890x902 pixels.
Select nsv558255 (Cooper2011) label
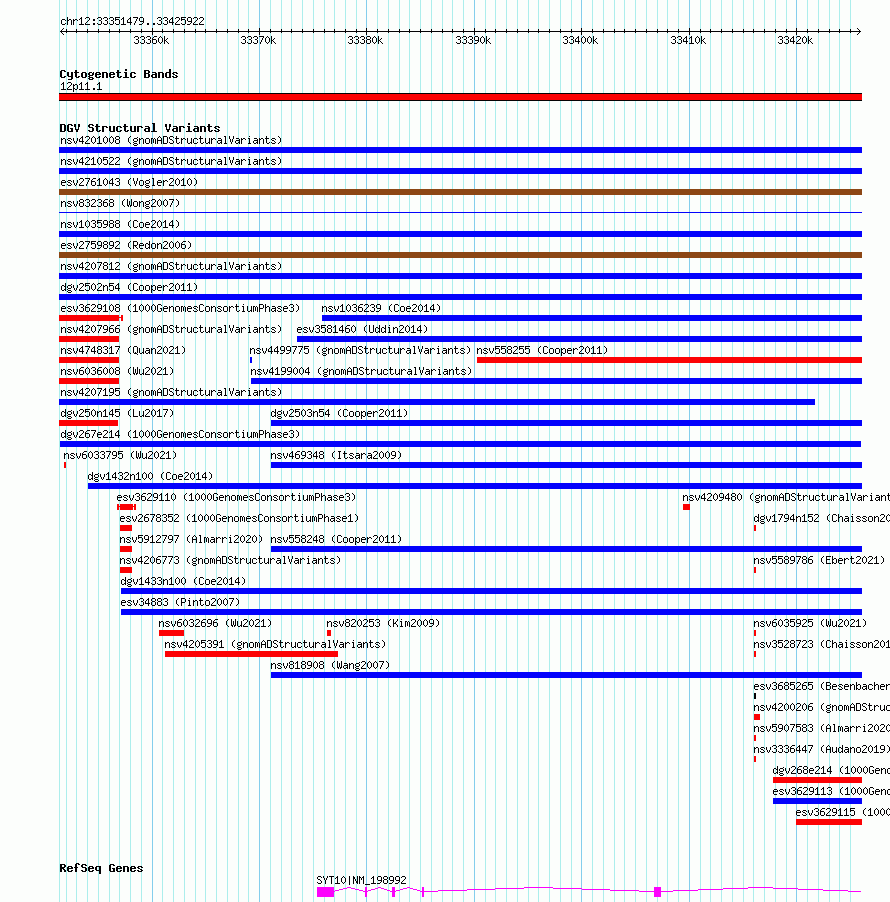(x=542, y=350)
